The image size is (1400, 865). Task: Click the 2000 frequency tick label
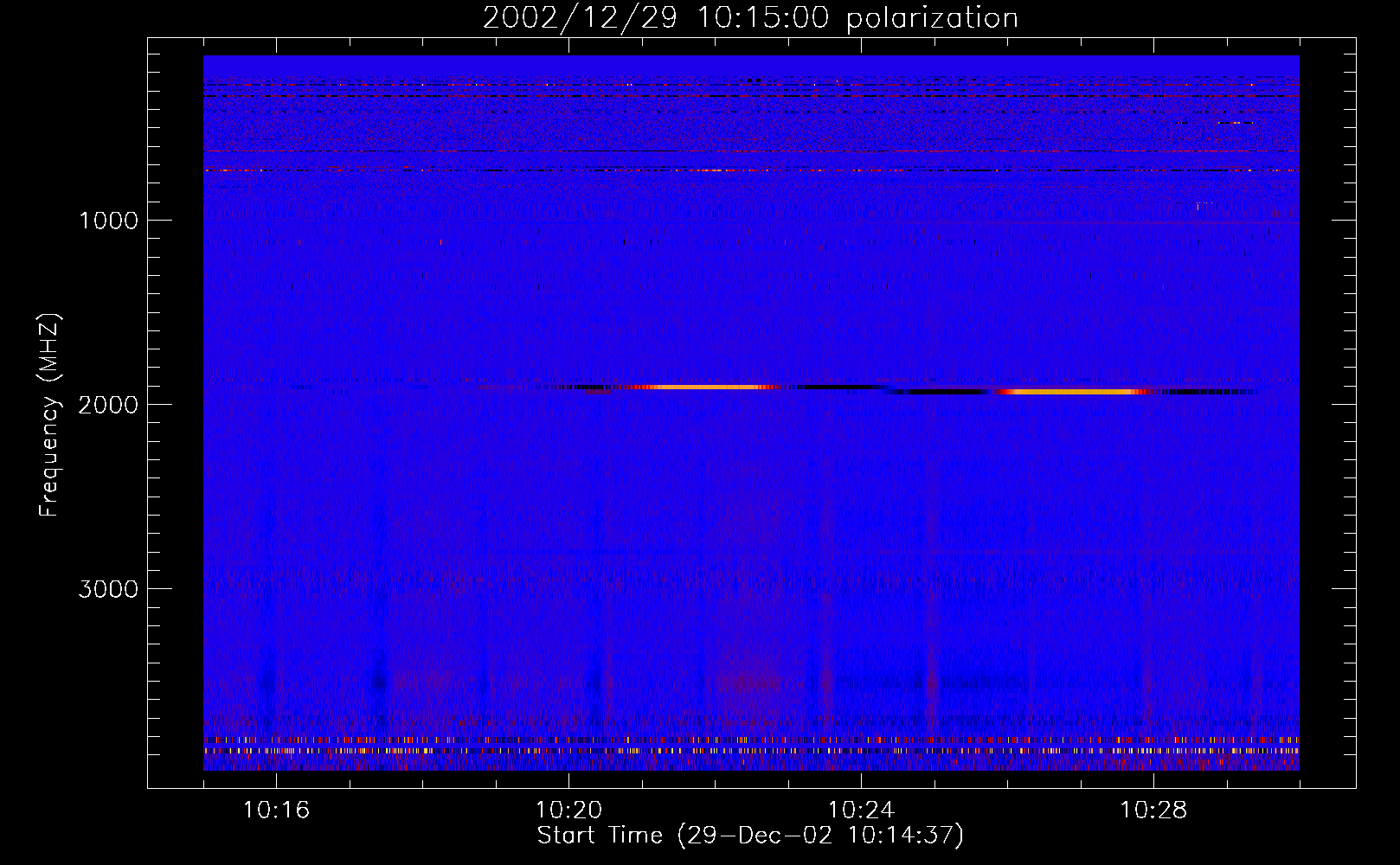(x=109, y=405)
